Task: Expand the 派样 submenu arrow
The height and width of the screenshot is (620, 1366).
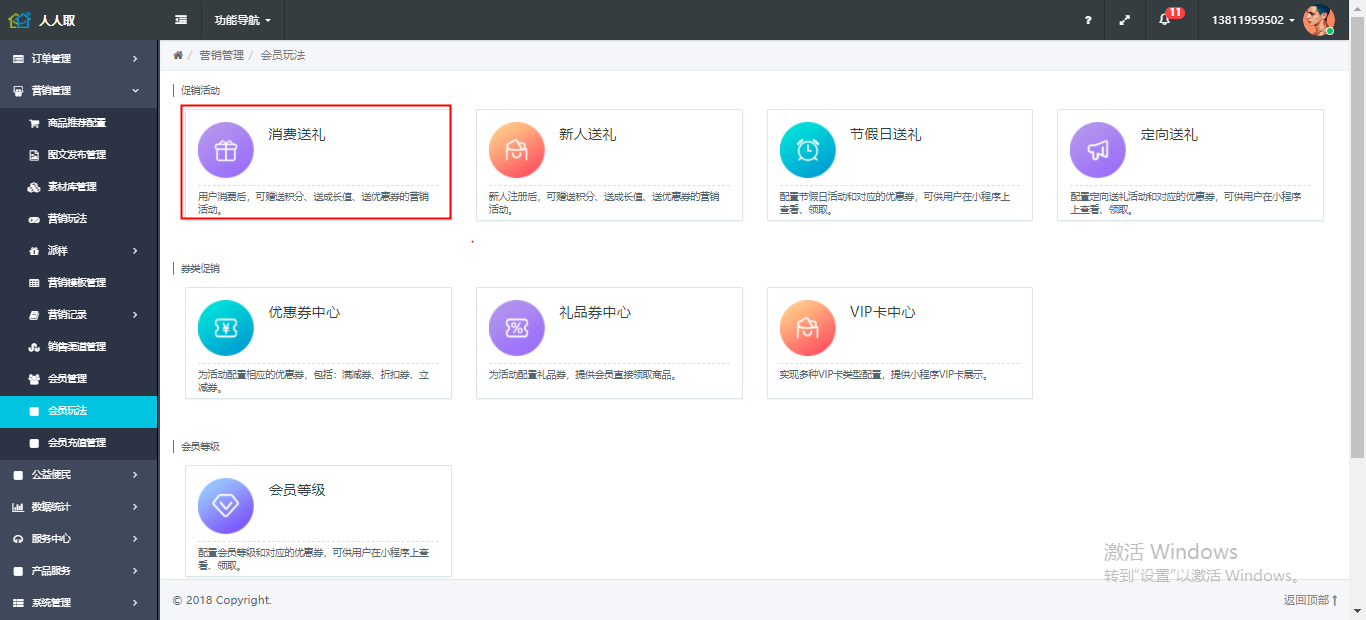Action: 135,251
